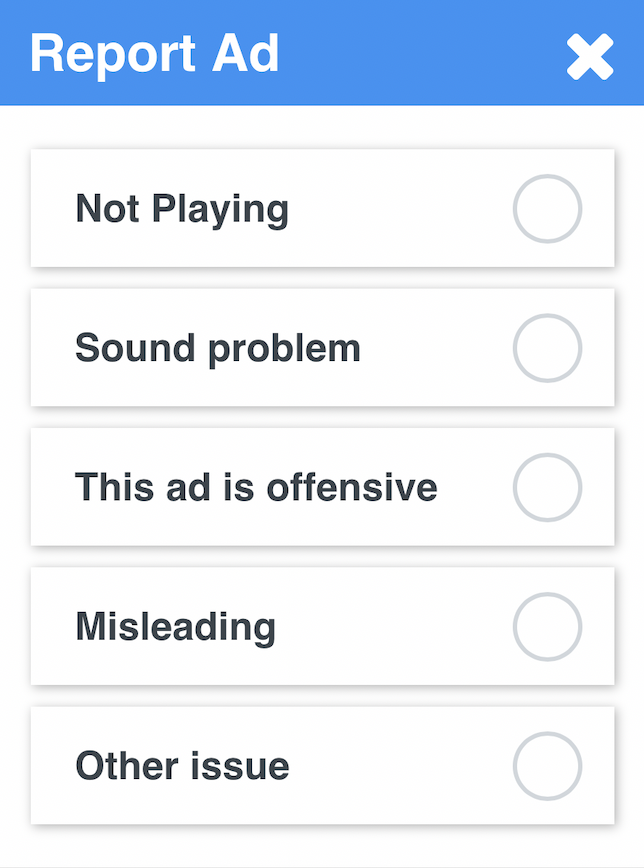
Task: Mark the Misleading radio button
Action: pos(547,627)
